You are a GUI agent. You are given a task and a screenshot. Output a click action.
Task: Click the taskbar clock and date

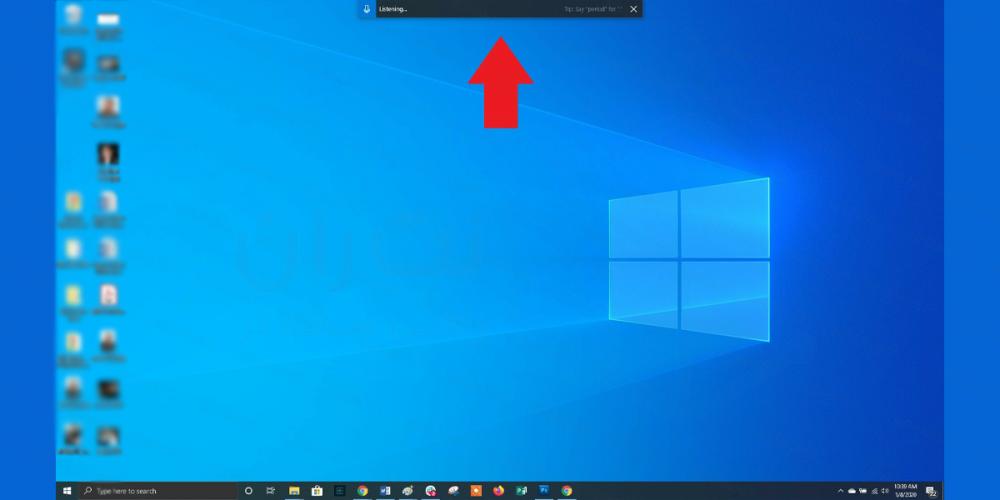tap(905, 491)
